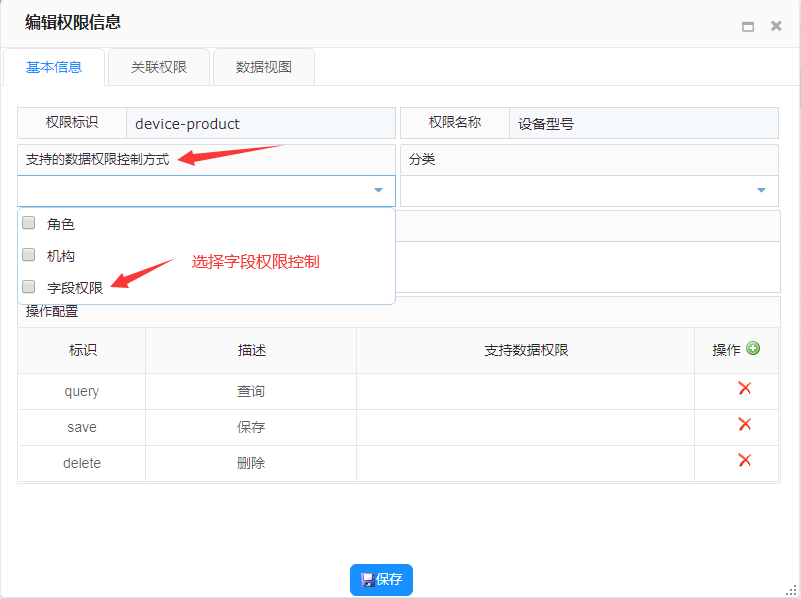This screenshot has height=599, width=801.
Task: Click the query identifier cell
Action: [82, 391]
